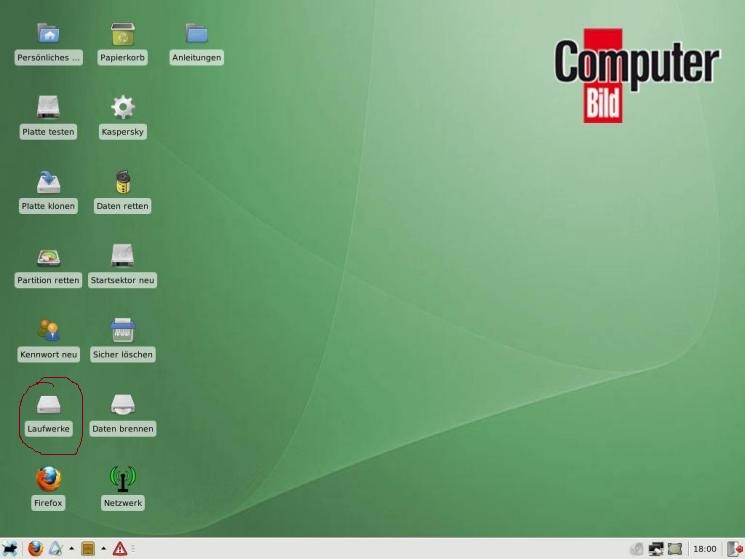Launch the Partition retten icon
Screen dimensions: 745x559
pos(48,256)
